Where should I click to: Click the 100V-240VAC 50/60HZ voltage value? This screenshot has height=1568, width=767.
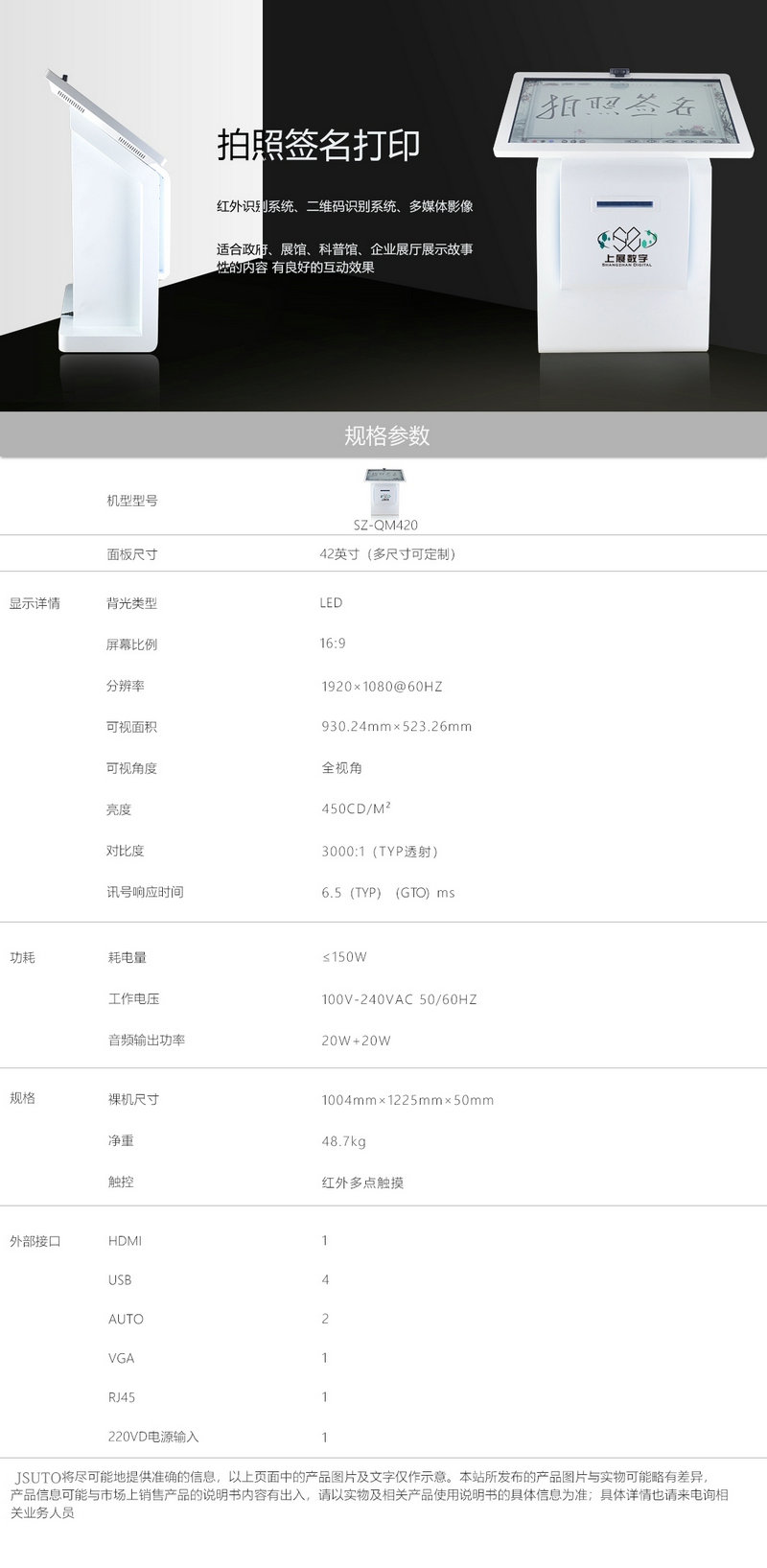pyautogui.click(x=399, y=999)
